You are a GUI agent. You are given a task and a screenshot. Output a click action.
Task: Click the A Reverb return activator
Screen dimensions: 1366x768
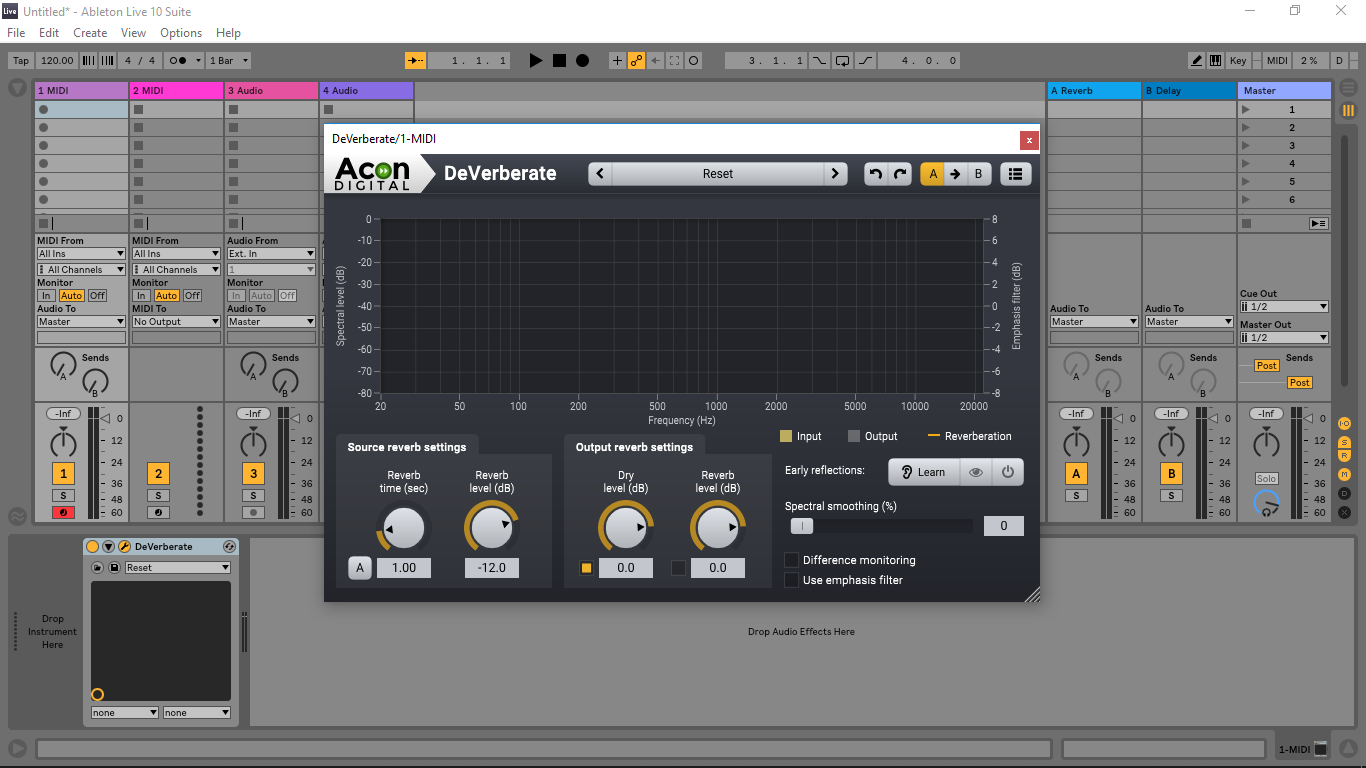pos(1076,474)
